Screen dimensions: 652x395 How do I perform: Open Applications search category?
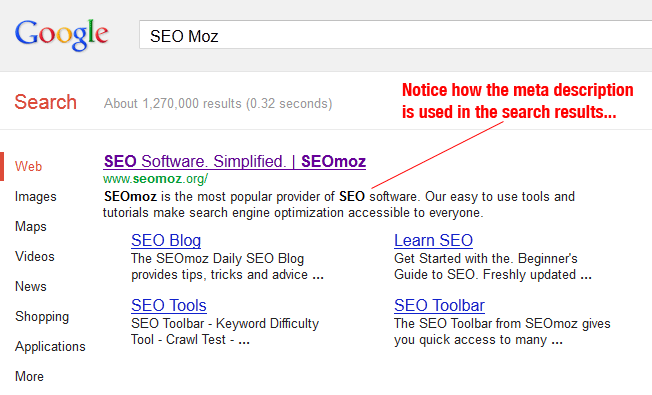[x=50, y=346]
